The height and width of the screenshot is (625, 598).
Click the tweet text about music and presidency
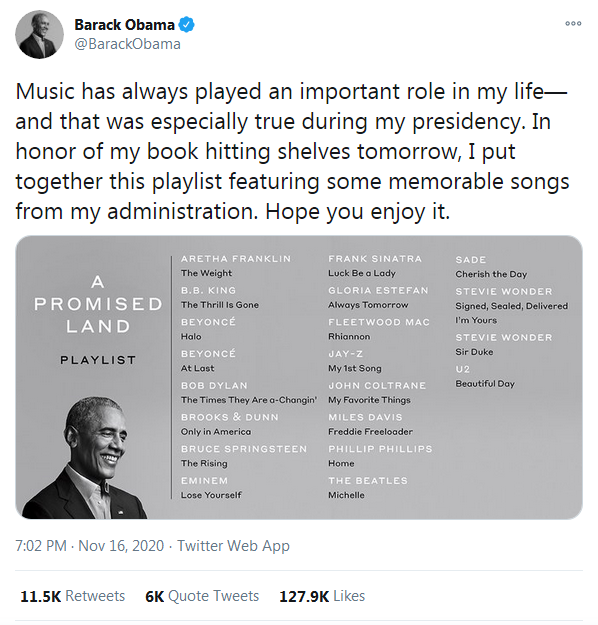tap(292, 151)
